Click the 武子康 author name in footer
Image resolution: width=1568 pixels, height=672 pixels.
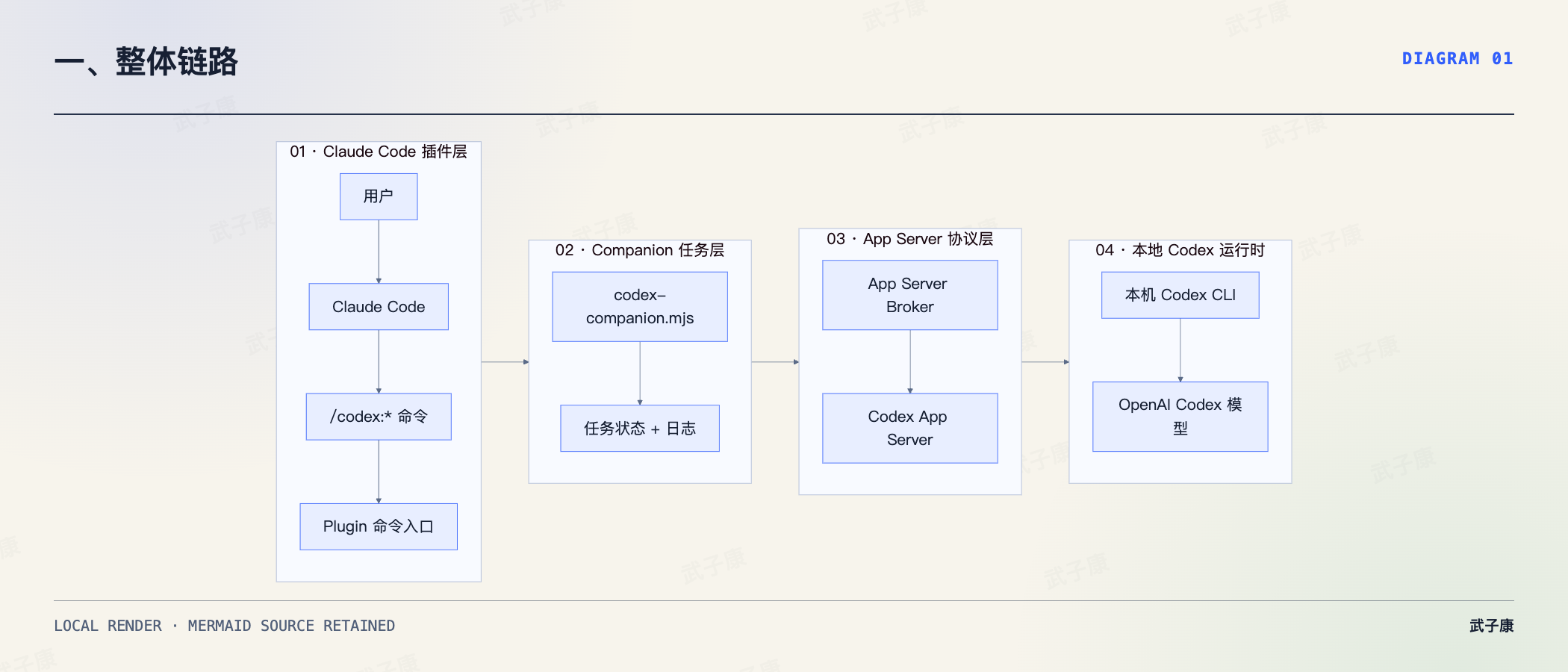click(x=1491, y=626)
